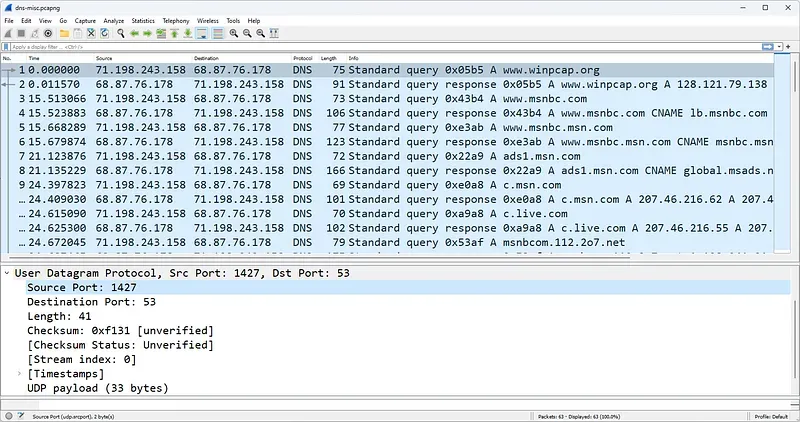The height and width of the screenshot is (422, 800).
Task: Open the Statistics menu
Action: tap(143, 21)
